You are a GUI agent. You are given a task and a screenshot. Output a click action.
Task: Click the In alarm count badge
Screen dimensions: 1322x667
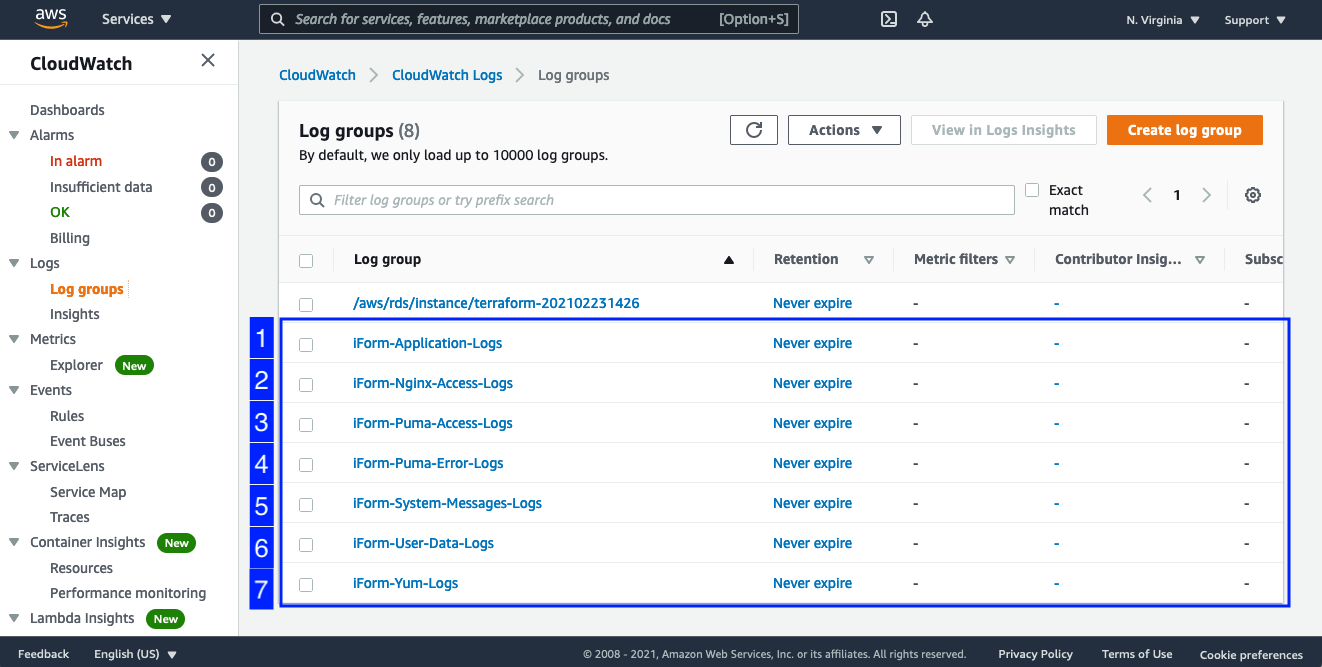click(211, 162)
